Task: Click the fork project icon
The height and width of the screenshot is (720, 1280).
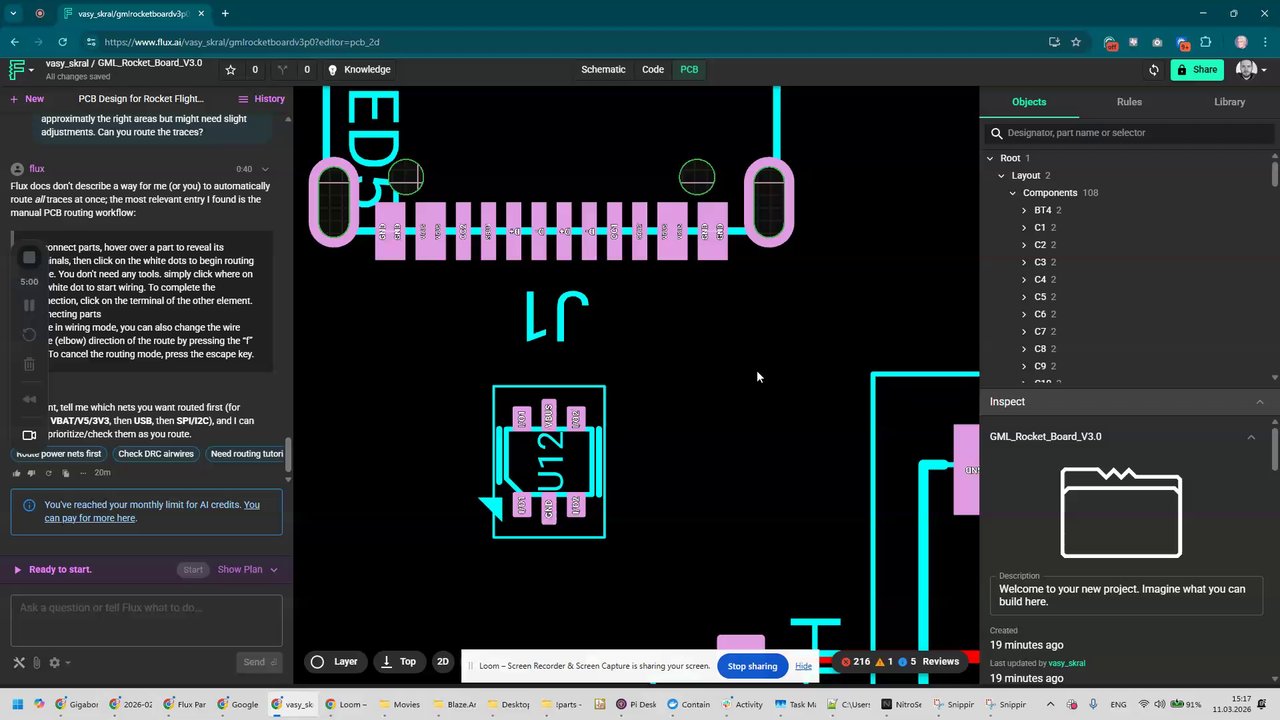Action: [x=283, y=70]
